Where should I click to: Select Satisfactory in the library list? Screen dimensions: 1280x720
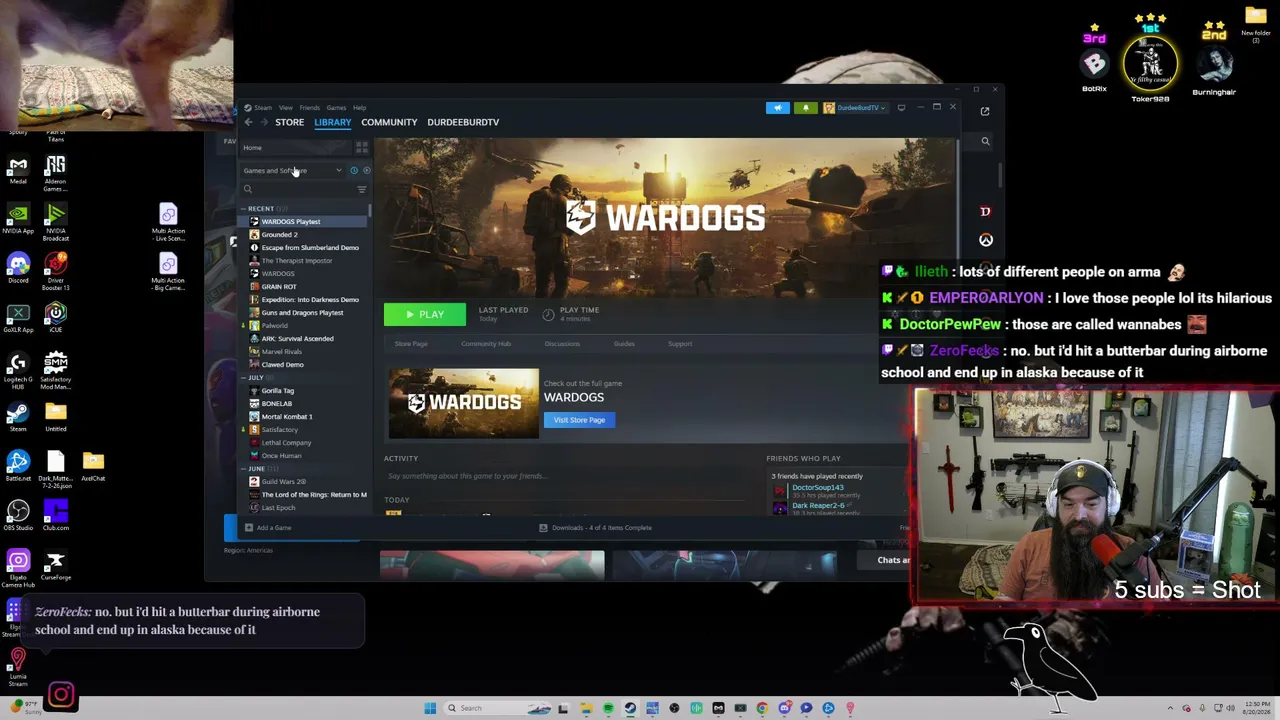click(x=305, y=430)
